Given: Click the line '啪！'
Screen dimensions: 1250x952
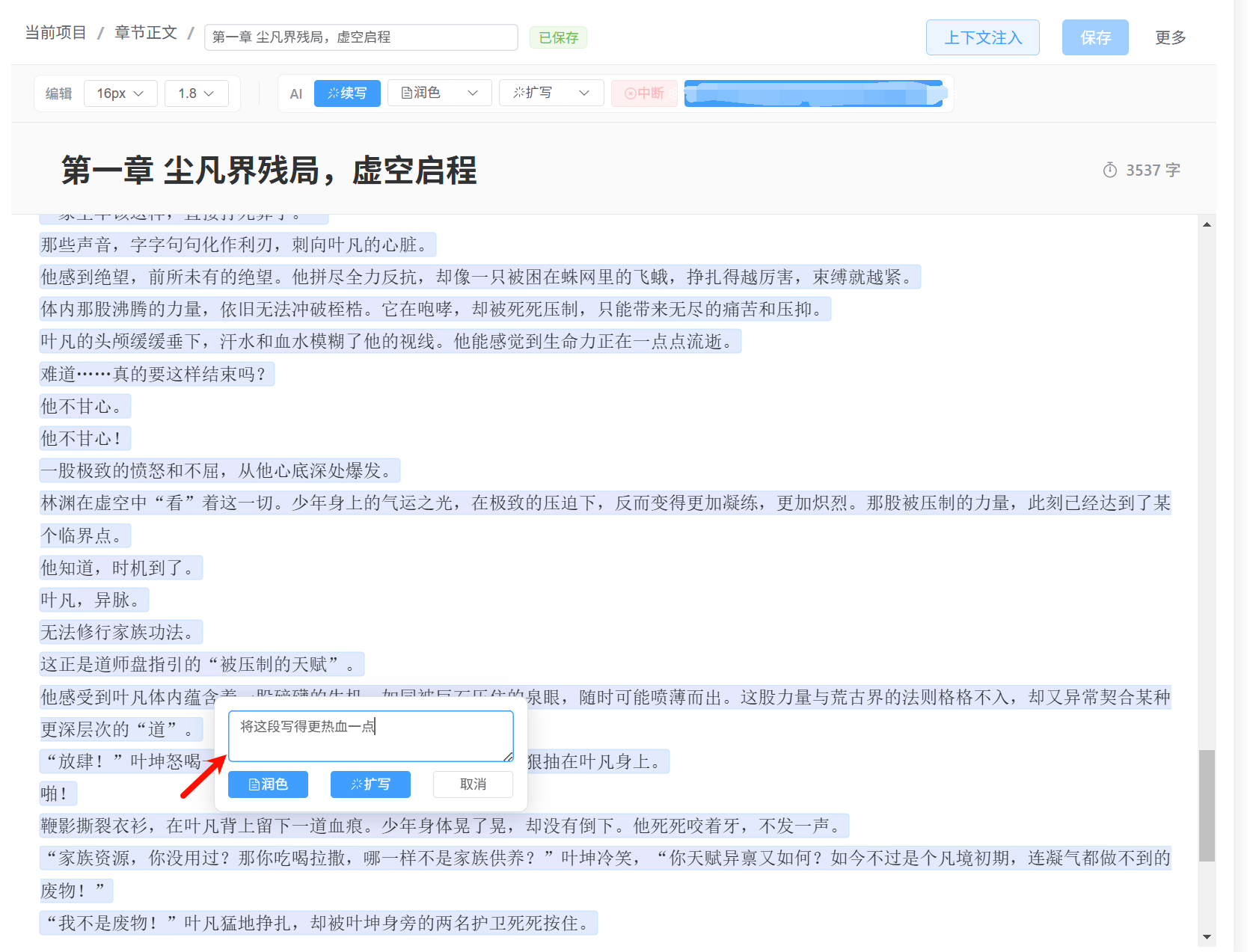Looking at the screenshot, I should tap(58, 793).
